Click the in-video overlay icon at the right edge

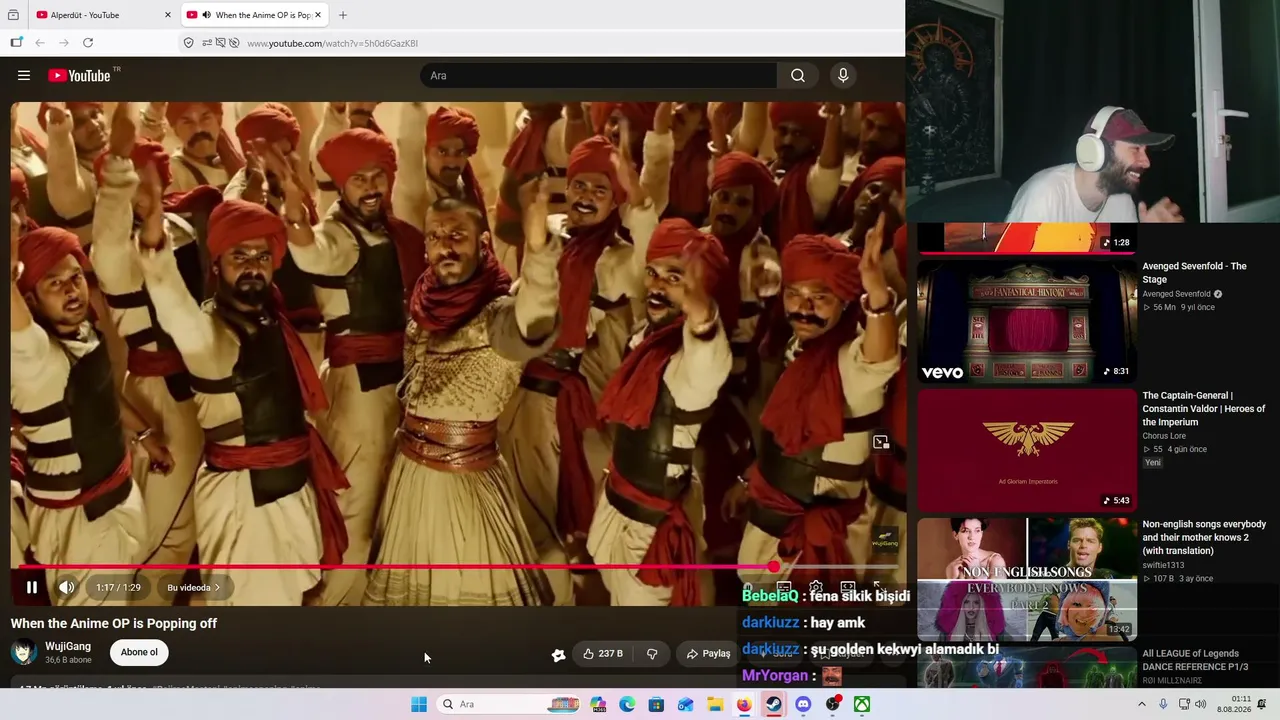pos(881,442)
